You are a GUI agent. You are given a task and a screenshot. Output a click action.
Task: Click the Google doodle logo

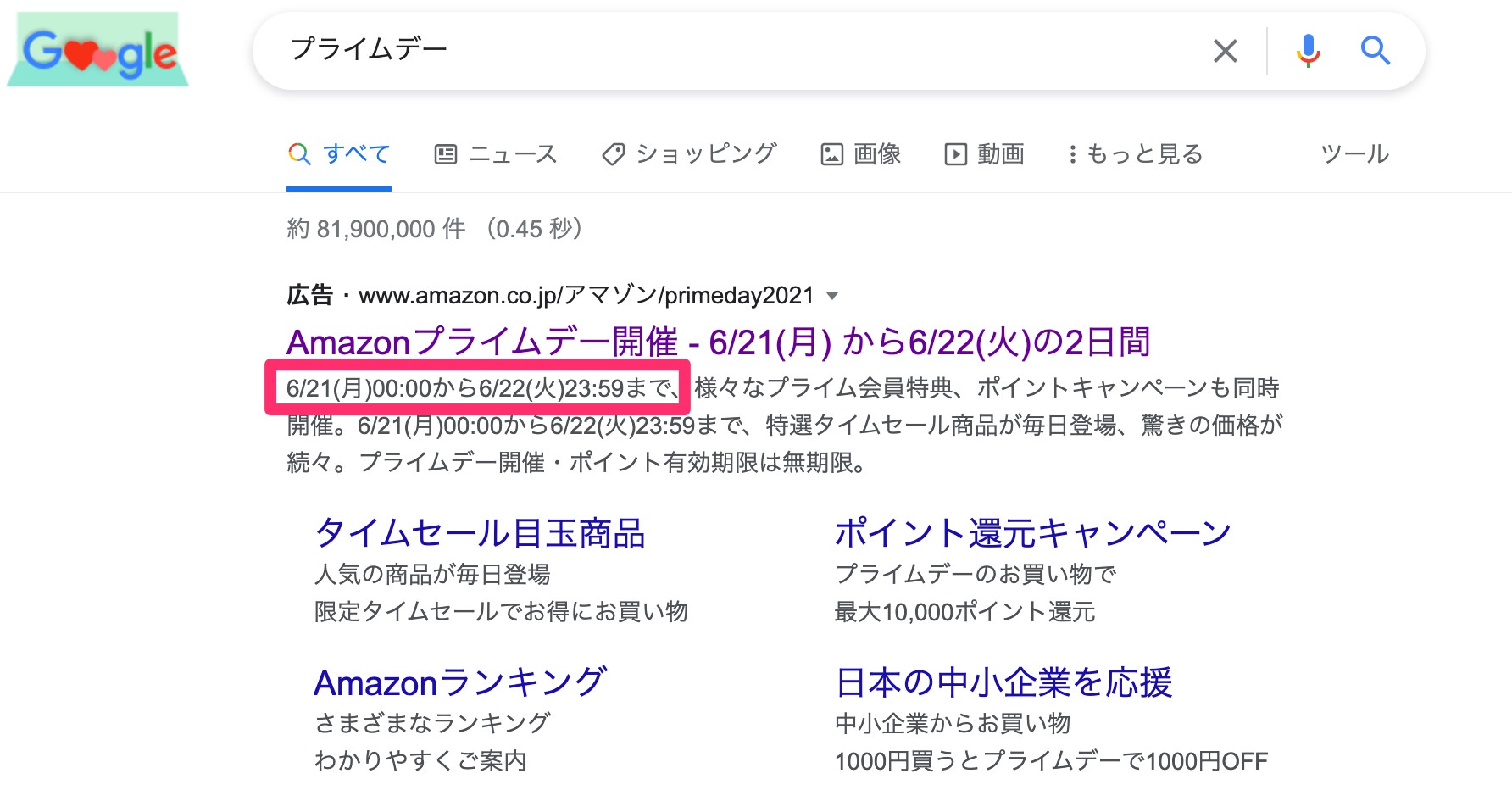tap(98, 50)
